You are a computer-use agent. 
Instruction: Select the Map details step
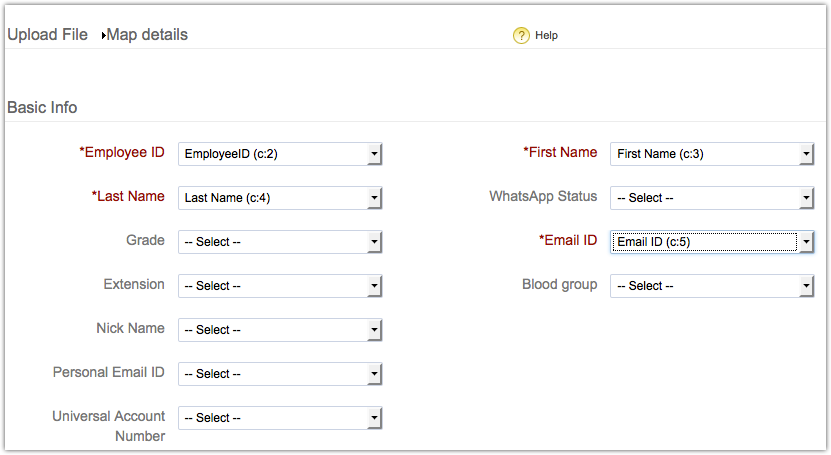[147, 35]
